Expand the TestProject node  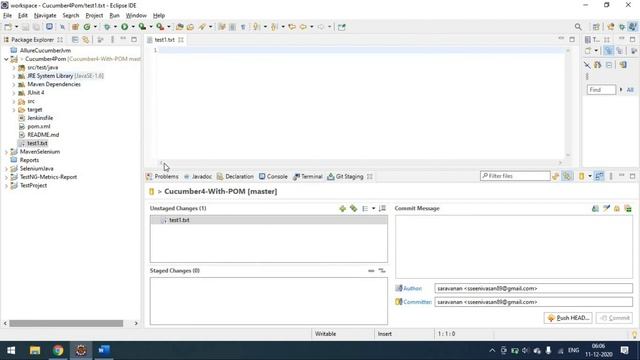point(6,186)
